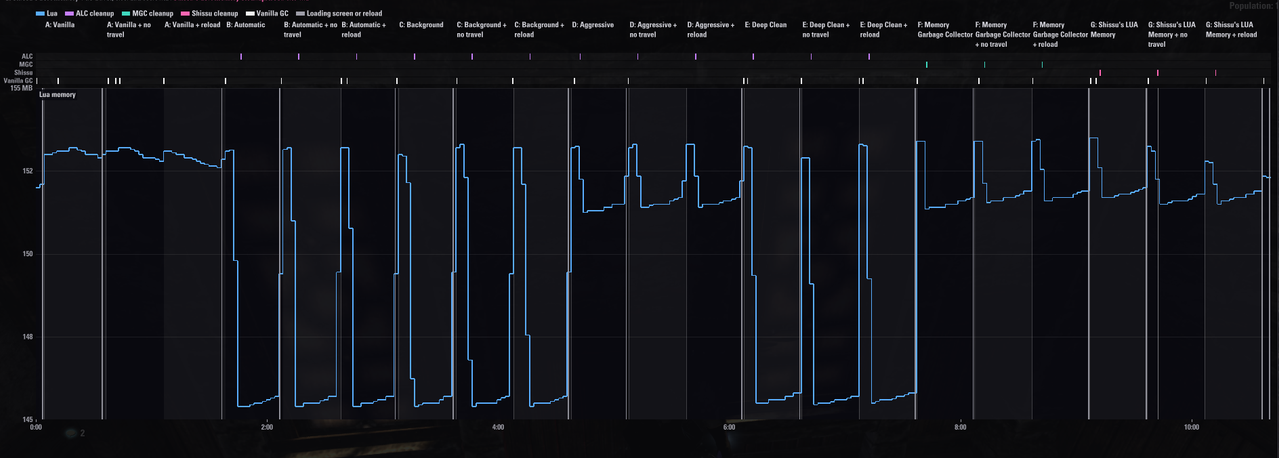Click the 'B: Automatic' segment label
The width and height of the screenshot is (1279, 458).
coord(246,24)
